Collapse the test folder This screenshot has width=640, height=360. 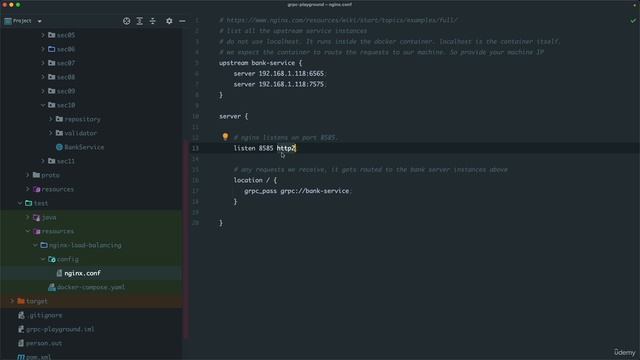point(20,203)
